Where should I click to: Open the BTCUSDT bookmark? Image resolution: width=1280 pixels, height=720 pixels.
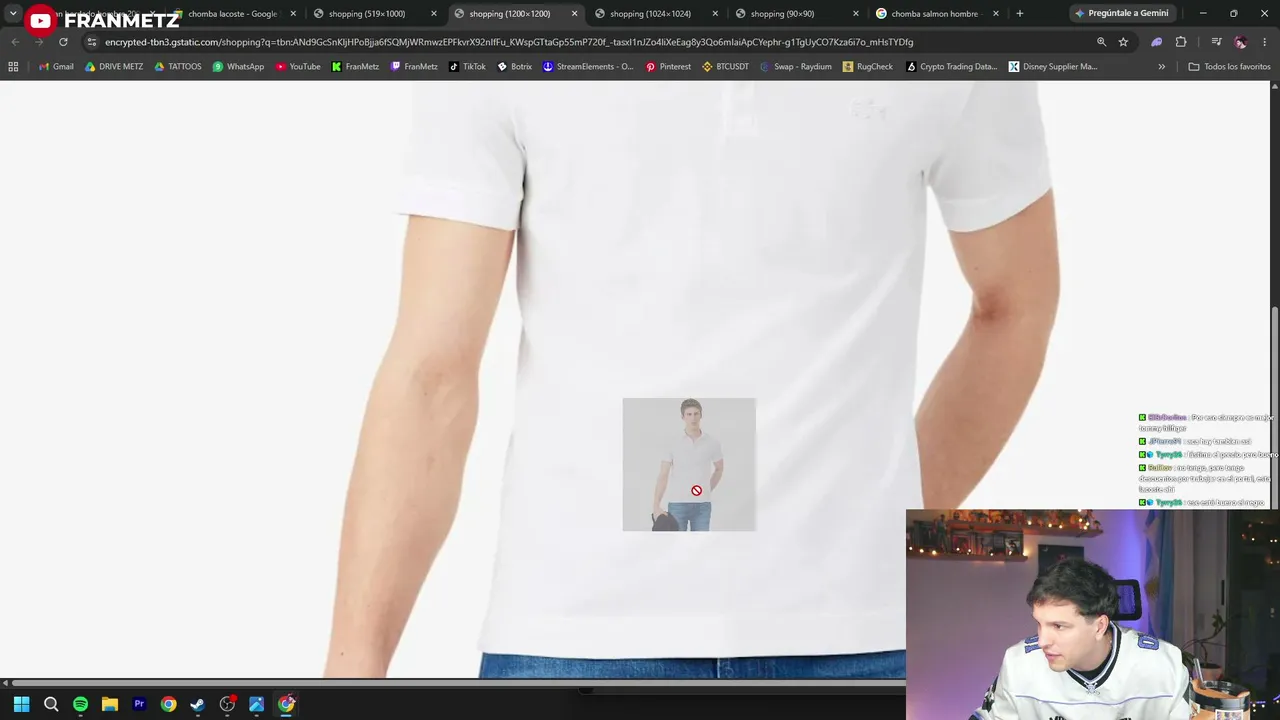click(726, 67)
